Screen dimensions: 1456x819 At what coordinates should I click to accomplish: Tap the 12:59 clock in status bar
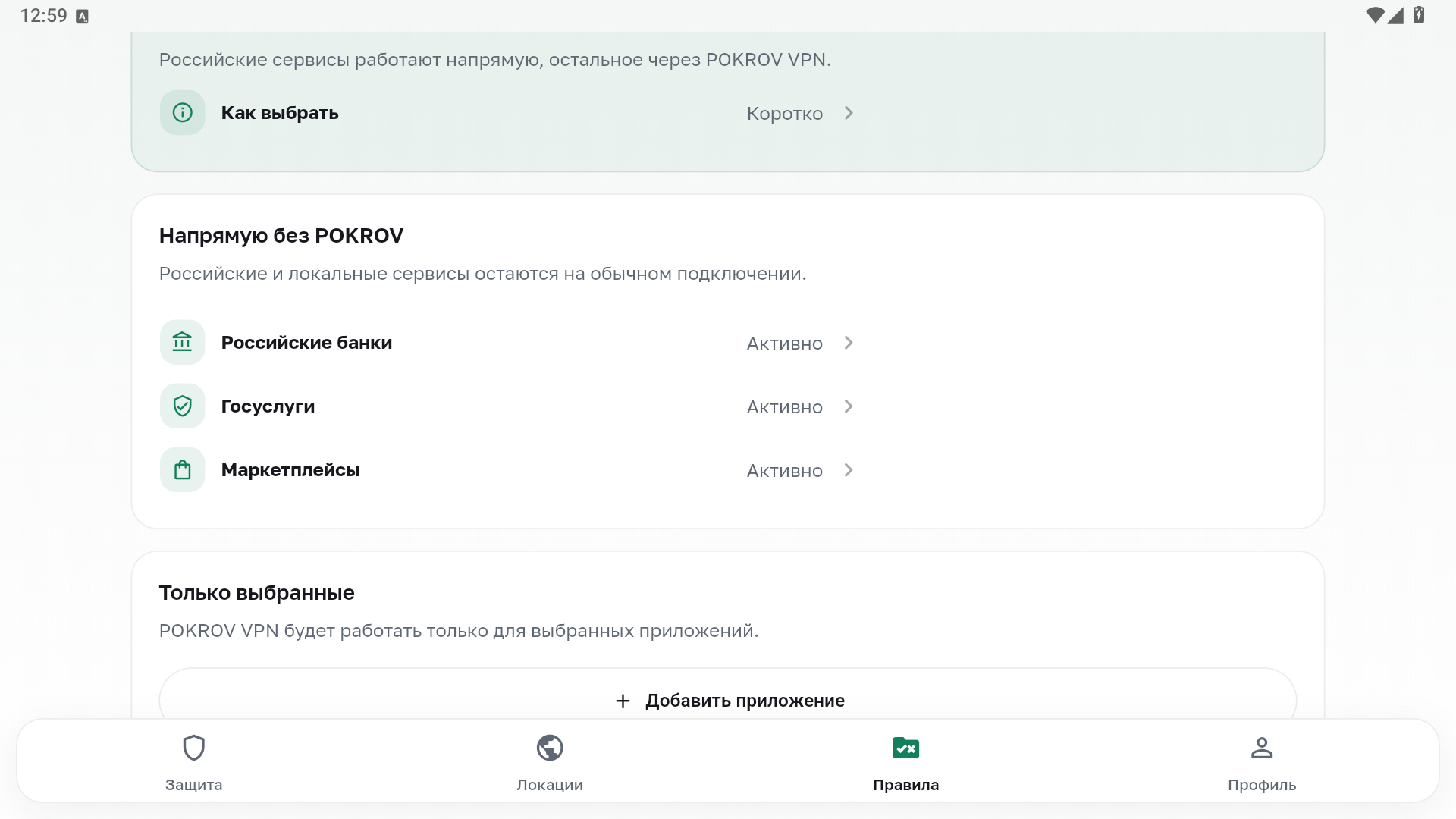(43, 16)
